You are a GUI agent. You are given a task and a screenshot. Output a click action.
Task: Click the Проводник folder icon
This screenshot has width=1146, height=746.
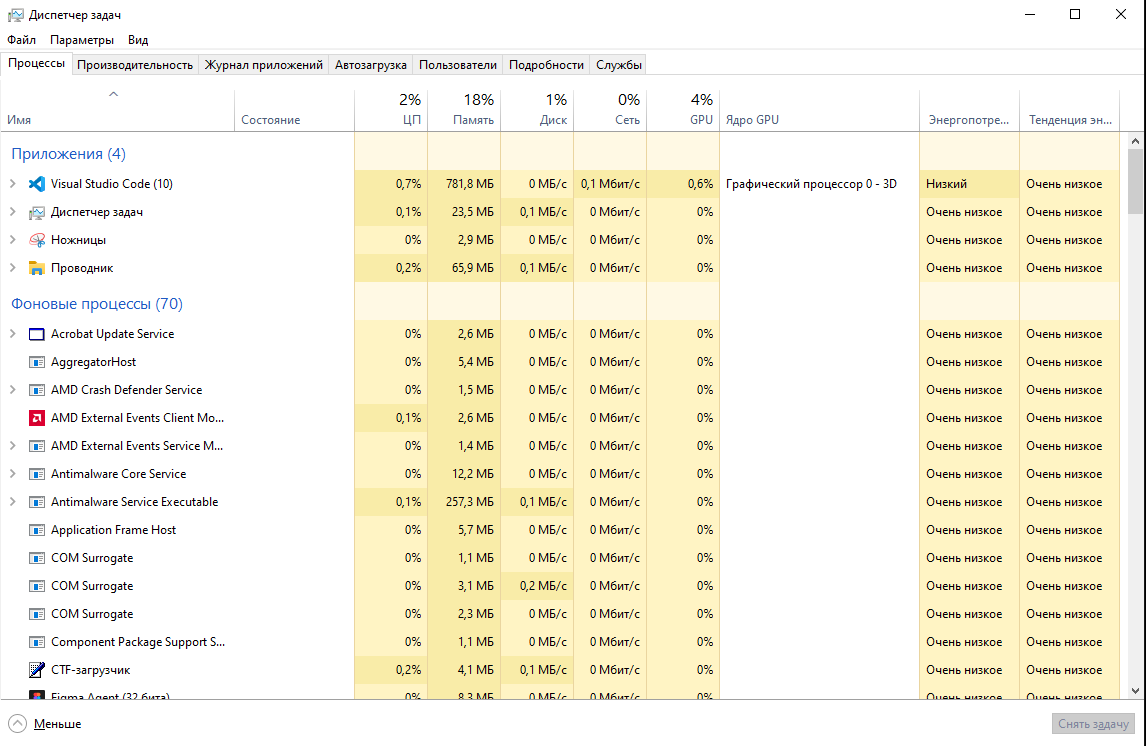[x=37, y=268]
